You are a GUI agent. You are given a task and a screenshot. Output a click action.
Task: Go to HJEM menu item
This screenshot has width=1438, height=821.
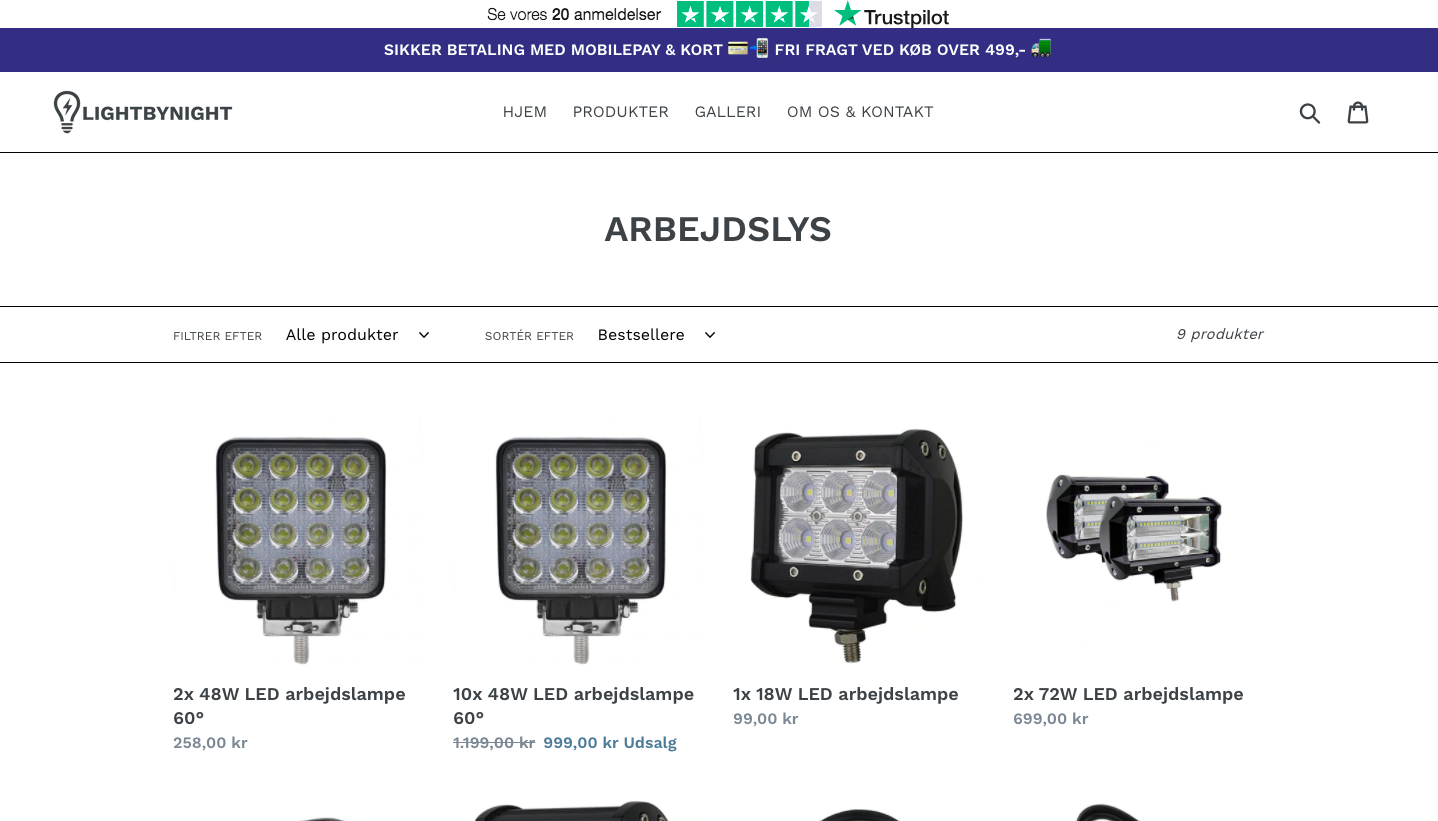point(525,112)
